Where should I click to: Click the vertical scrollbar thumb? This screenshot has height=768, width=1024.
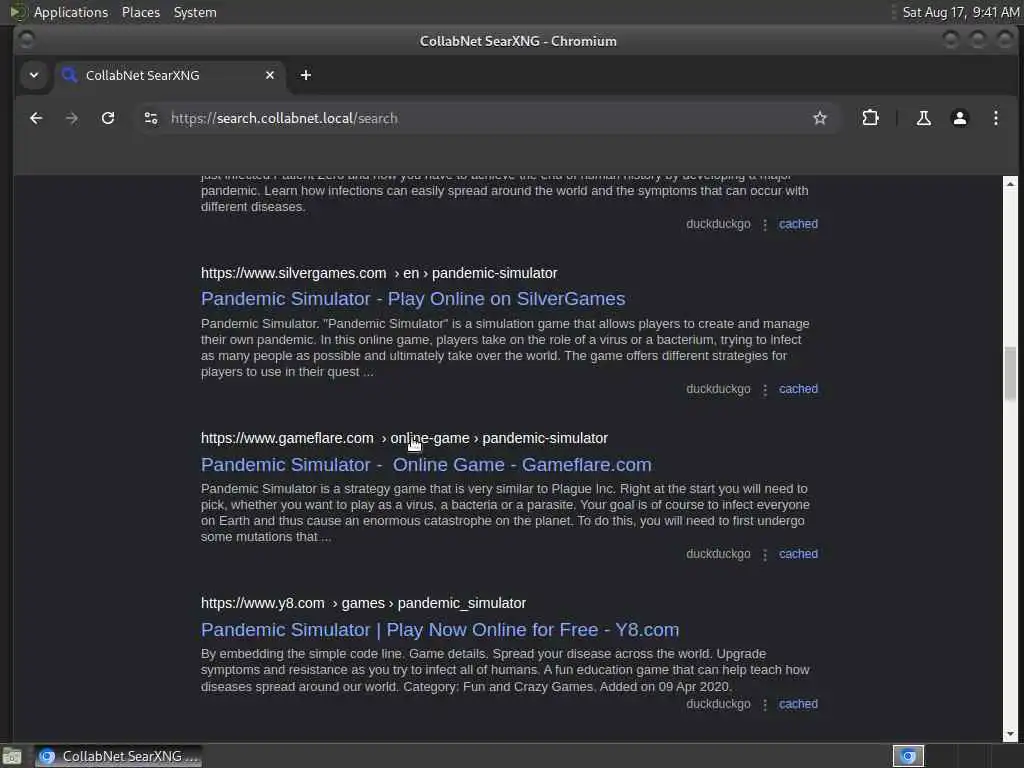(1010, 374)
